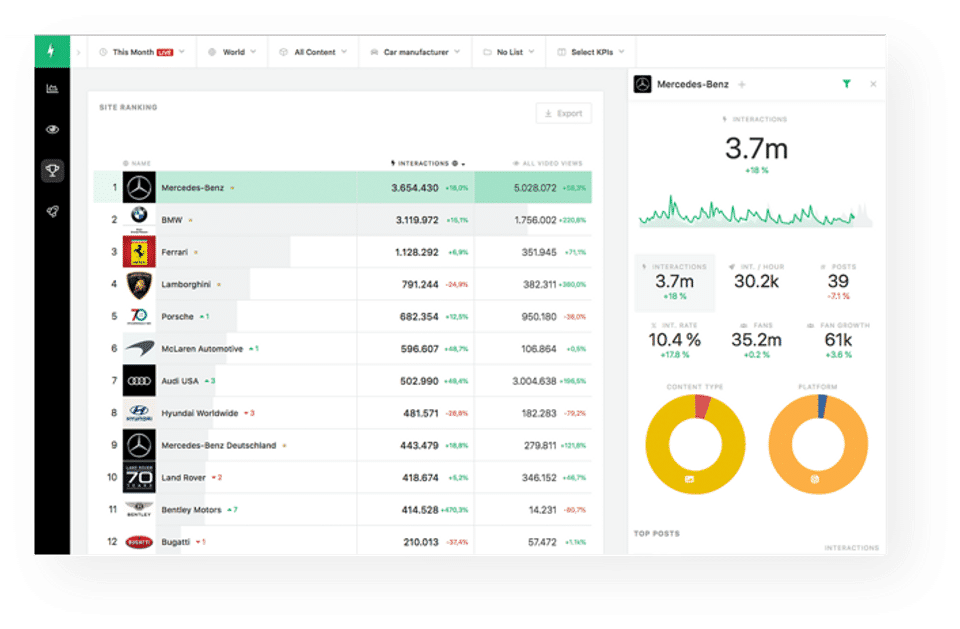Click the Top Posts section heading
This screenshot has height=629, width=960.
(656, 533)
